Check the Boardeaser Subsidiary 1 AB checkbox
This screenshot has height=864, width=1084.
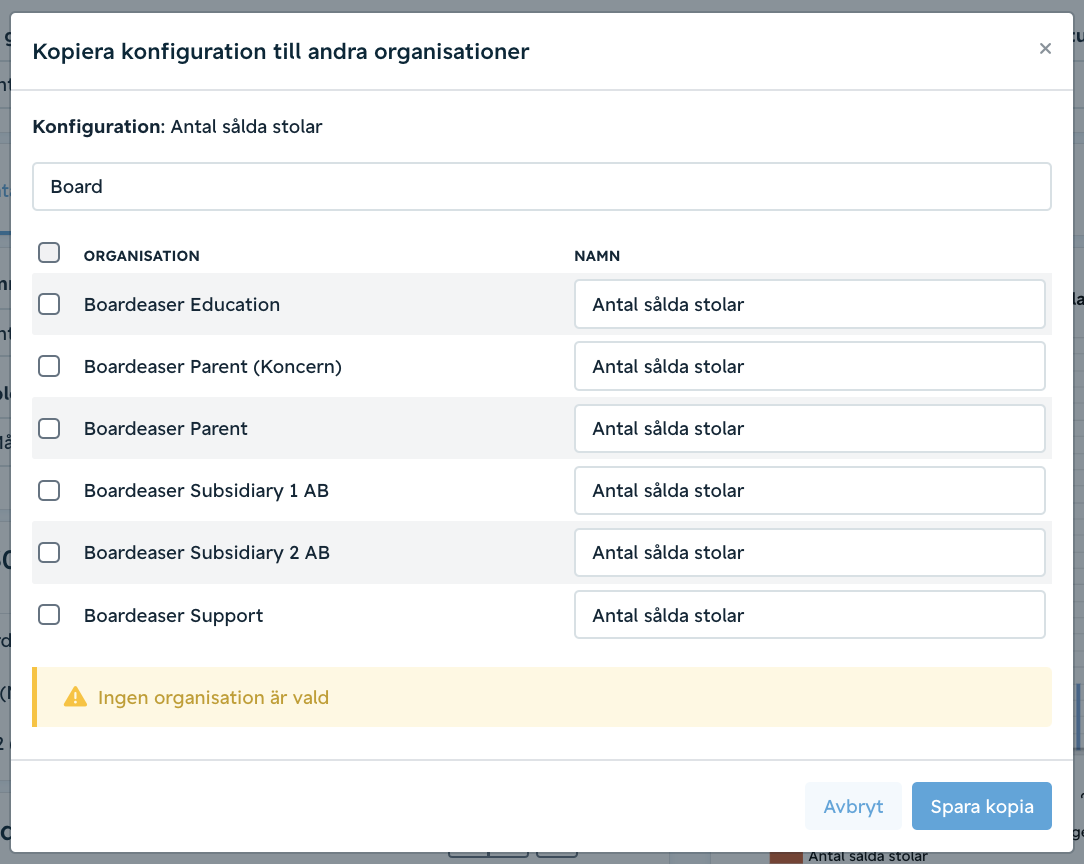[x=49, y=491]
